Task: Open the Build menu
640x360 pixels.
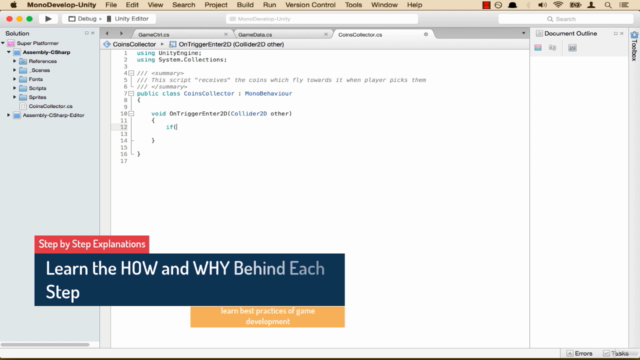Action: coord(245,5)
